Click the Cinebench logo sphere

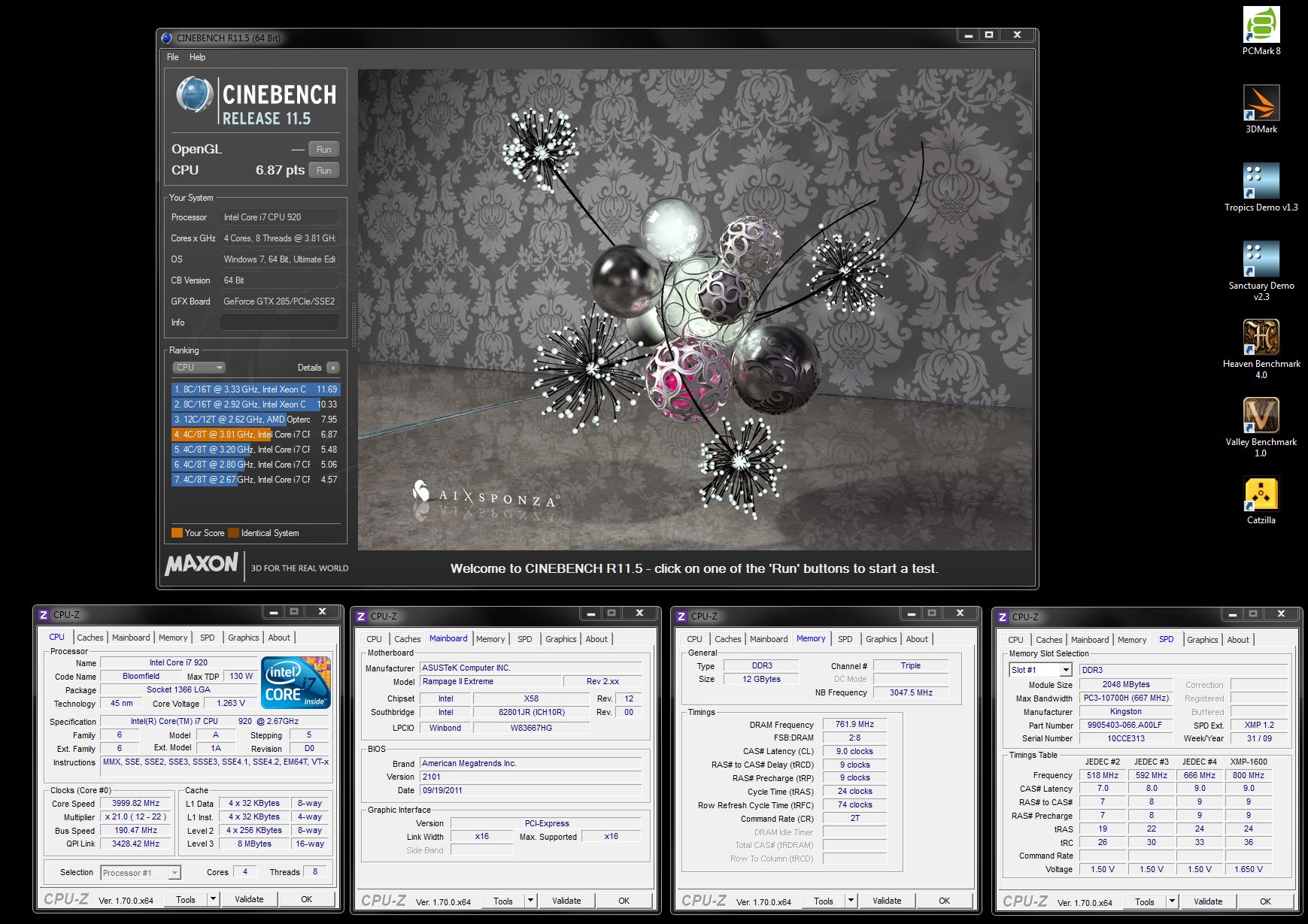[x=194, y=95]
